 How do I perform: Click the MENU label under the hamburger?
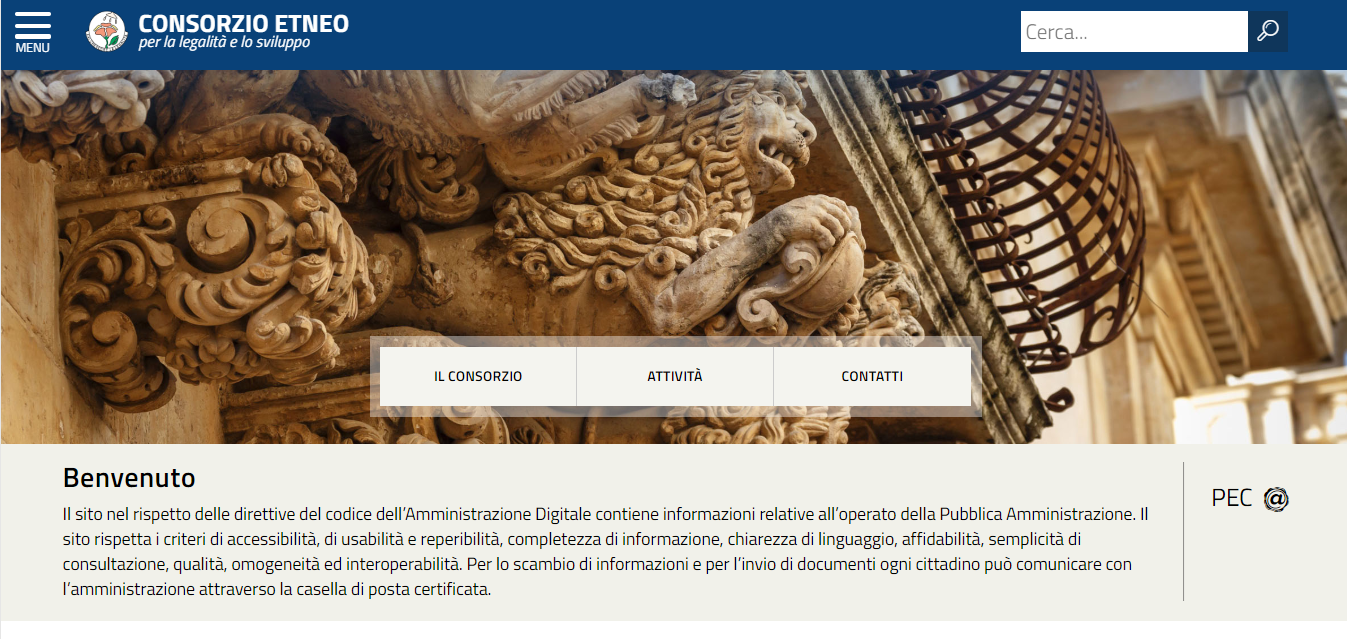pyautogui.click(x=33, y=48)
